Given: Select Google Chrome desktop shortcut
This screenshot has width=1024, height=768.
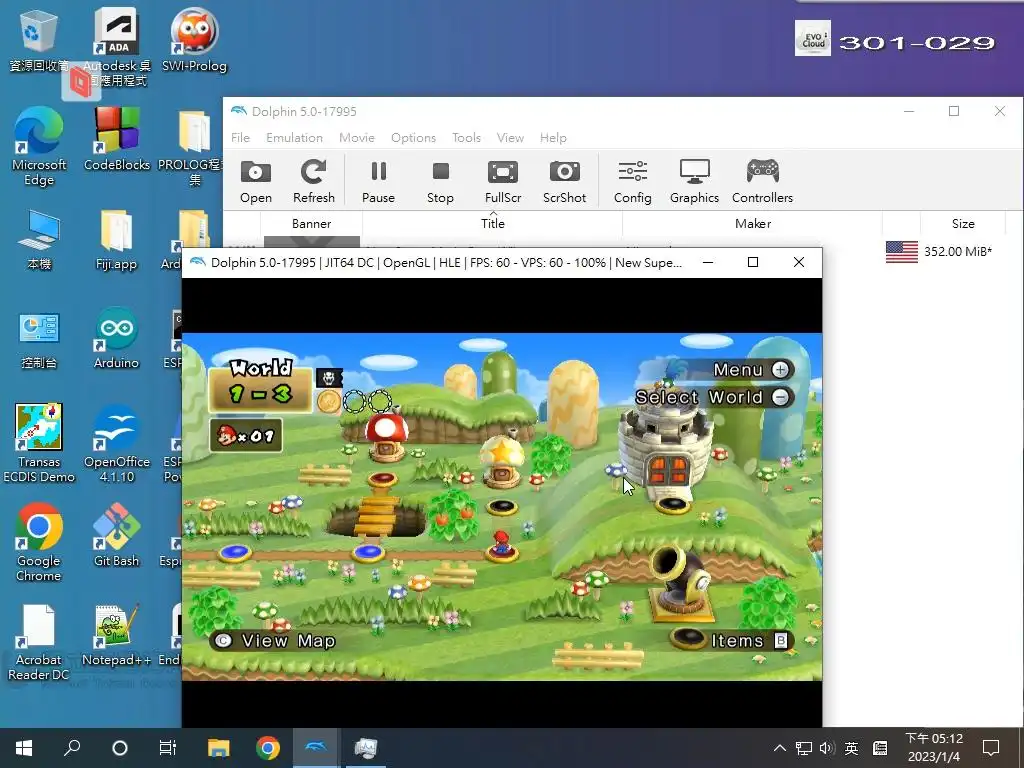Looking at the screenshot, I should click(x=39, y=542).
